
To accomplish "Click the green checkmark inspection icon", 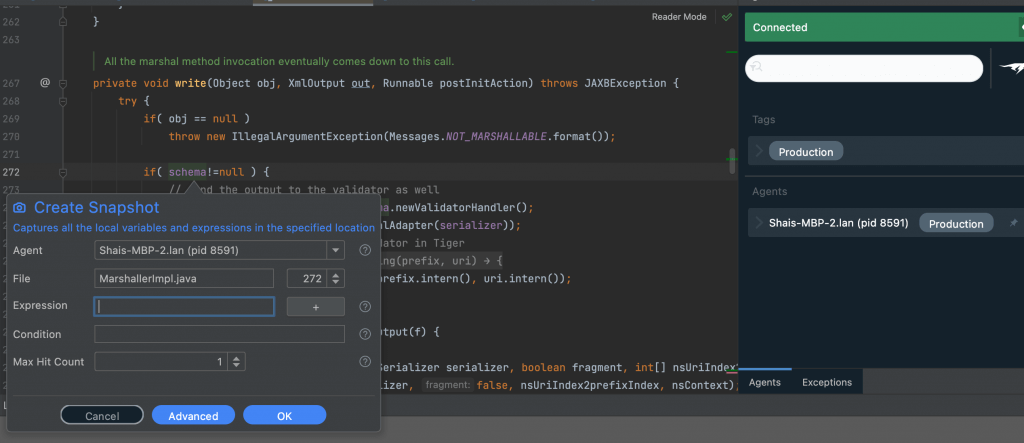I will click(x=727, y=17).
